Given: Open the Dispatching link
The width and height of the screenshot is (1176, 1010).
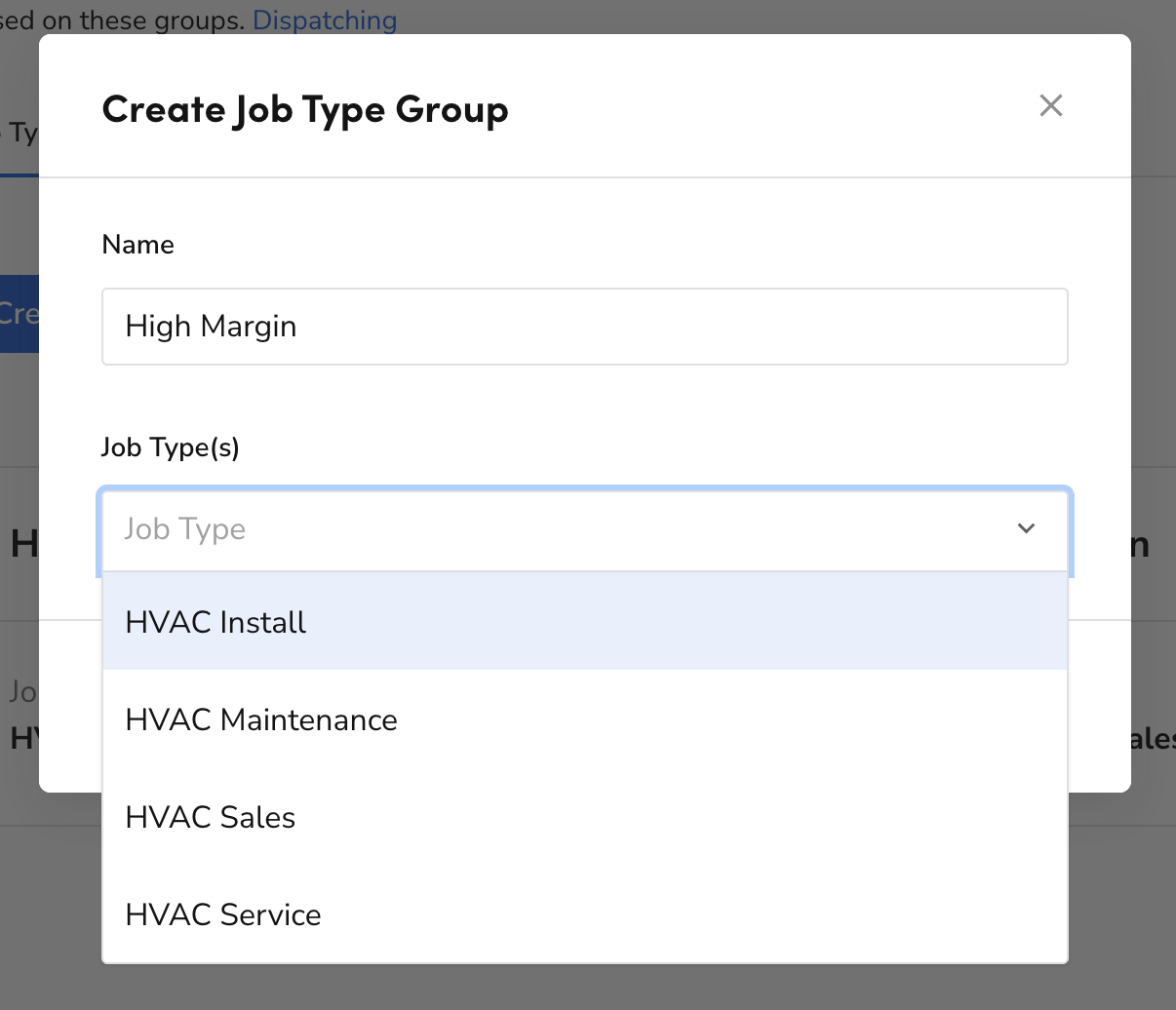Looking at the screenshot, I should pyautogui.click(x=325, y=19).
